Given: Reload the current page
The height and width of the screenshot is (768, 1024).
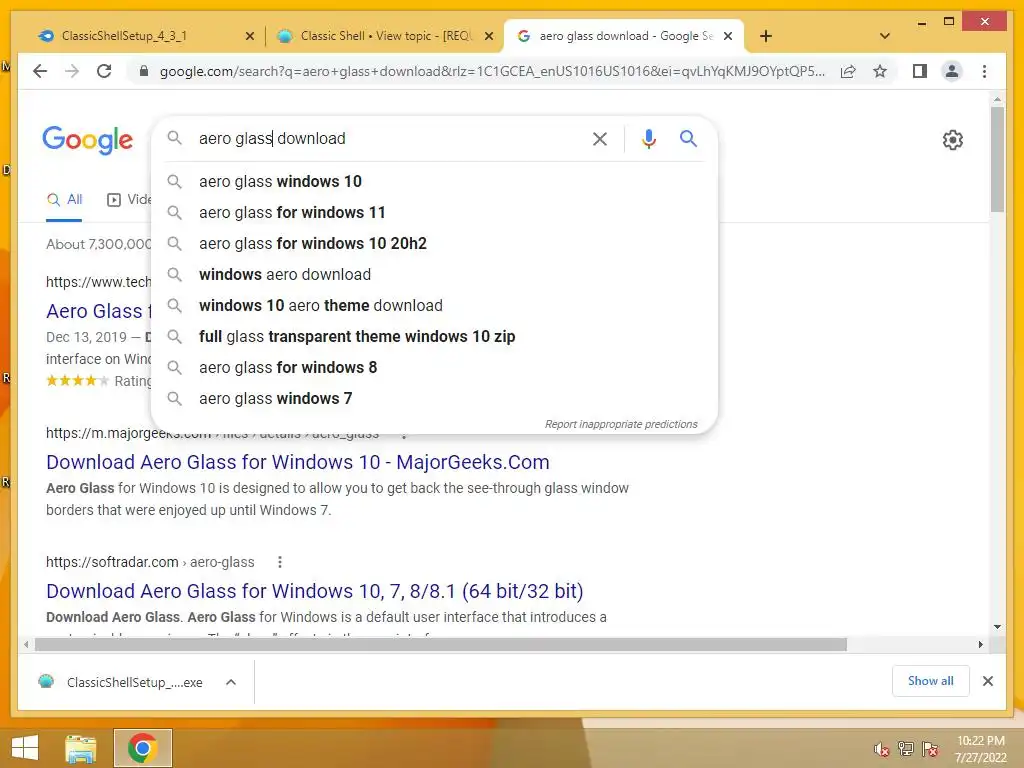Looking at the screenshot, I should click(104, 71).
